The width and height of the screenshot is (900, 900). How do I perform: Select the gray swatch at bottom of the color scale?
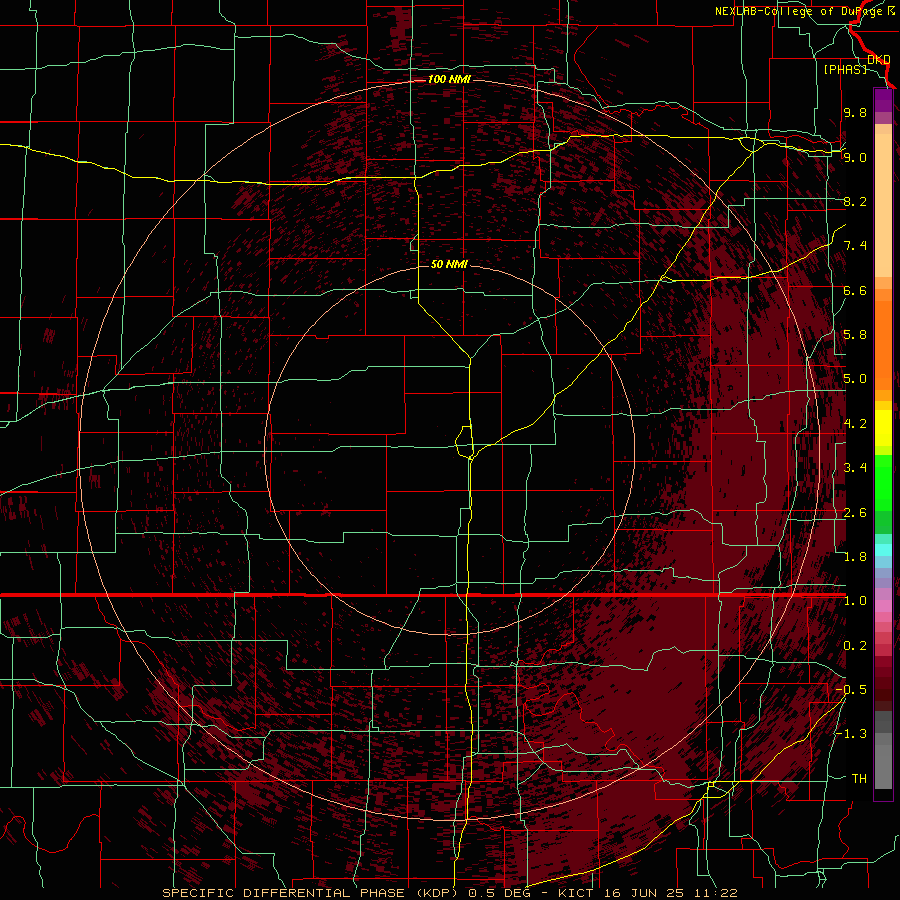(x=883, y=766)
